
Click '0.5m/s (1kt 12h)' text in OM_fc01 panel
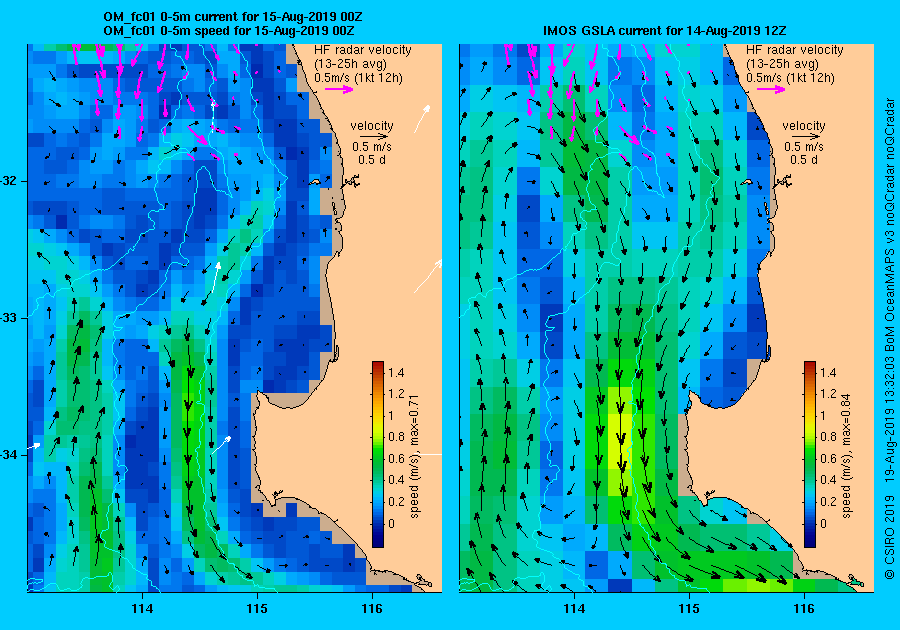pos(358,78)
